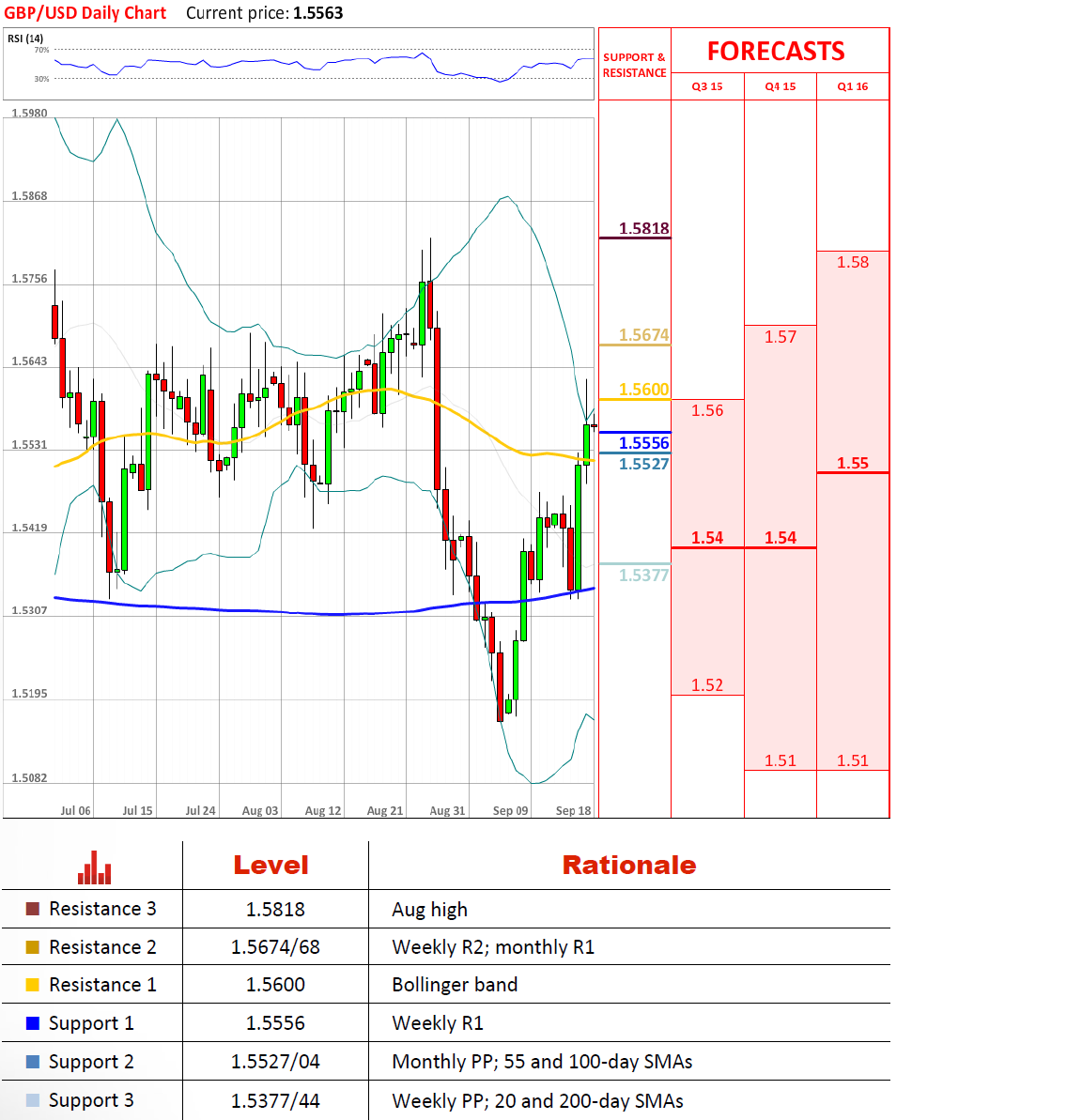Click the RSI 30% level label
Screen dimensions: 1082x1120
pos(41,79)
